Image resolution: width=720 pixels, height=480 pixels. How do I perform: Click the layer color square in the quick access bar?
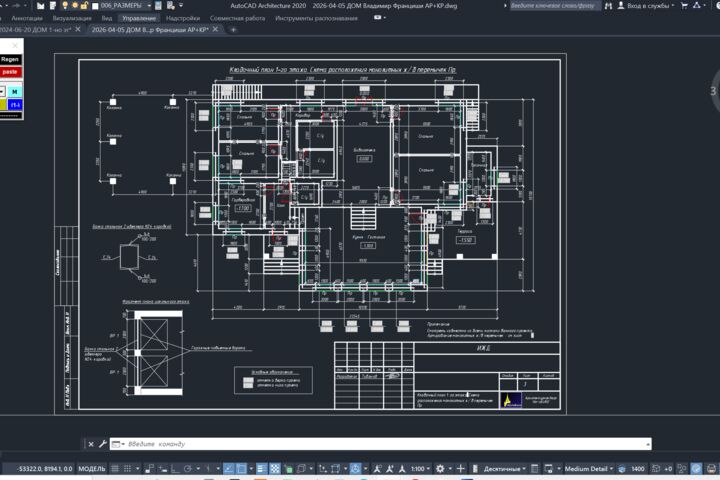tap(96, 6)
